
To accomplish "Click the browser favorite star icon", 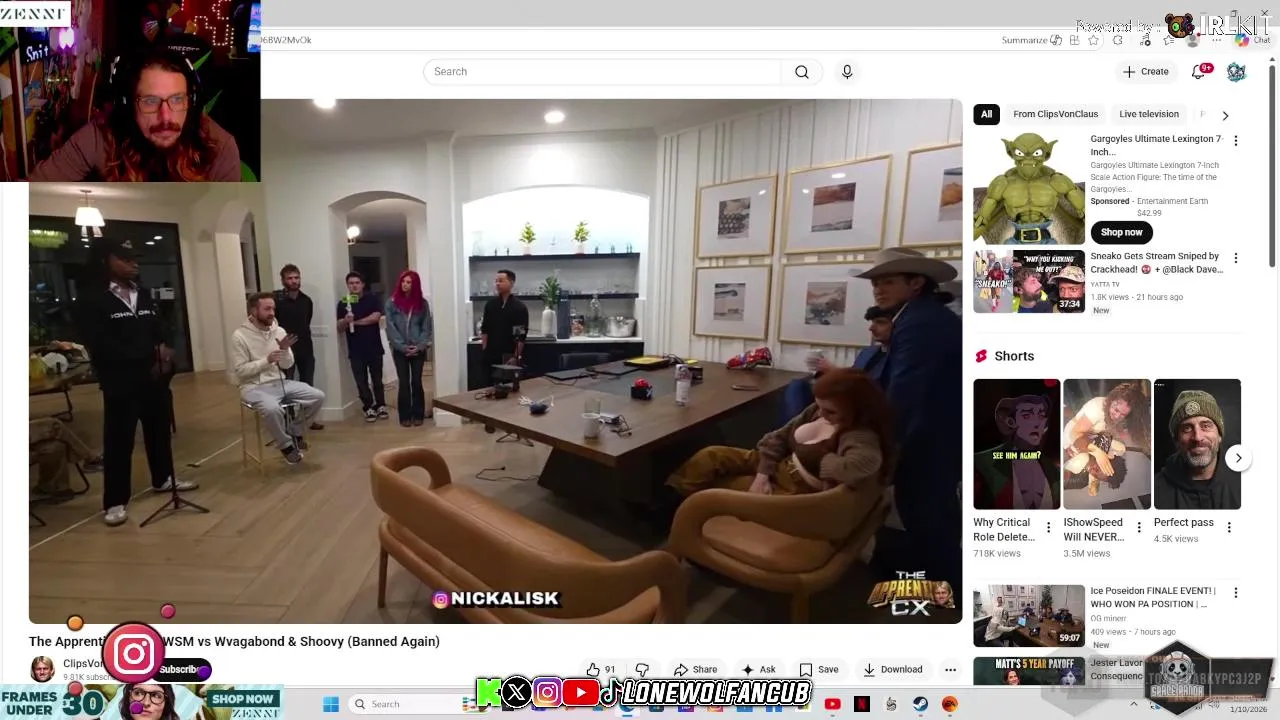I will (1093, 41).
